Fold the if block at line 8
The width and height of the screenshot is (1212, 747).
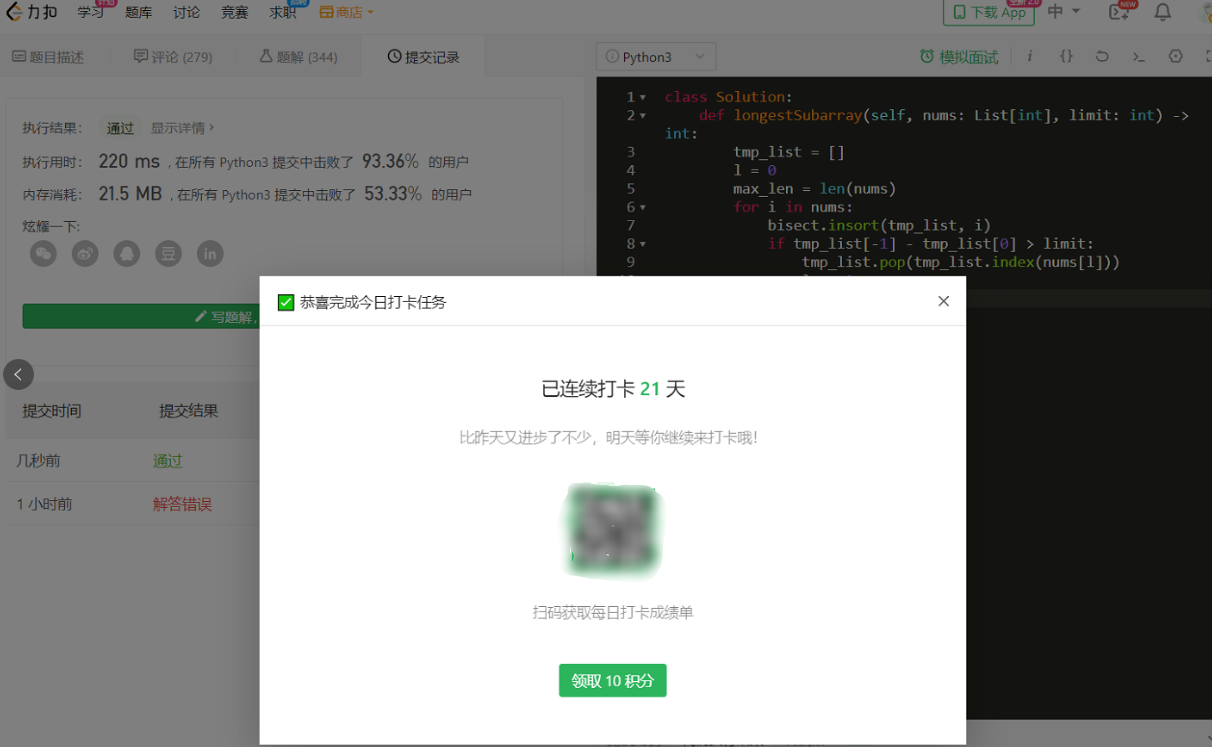tap(643, 244)
